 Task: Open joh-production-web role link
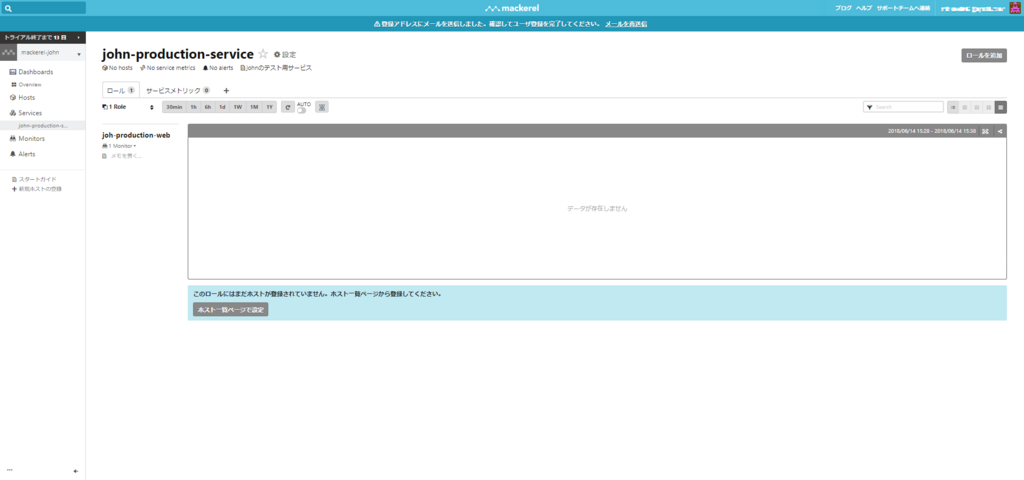(136, 135)
